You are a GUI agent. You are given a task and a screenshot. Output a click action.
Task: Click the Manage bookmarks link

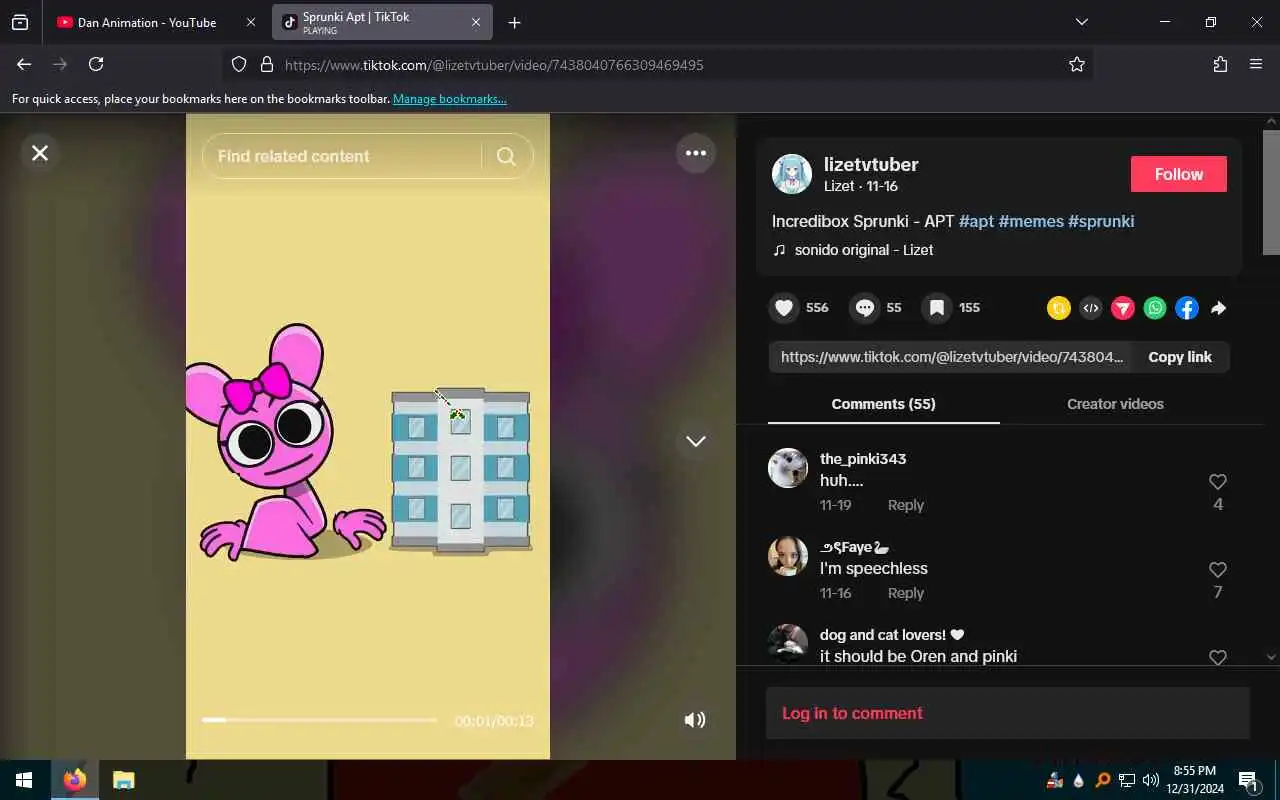(x=450, y=99)
